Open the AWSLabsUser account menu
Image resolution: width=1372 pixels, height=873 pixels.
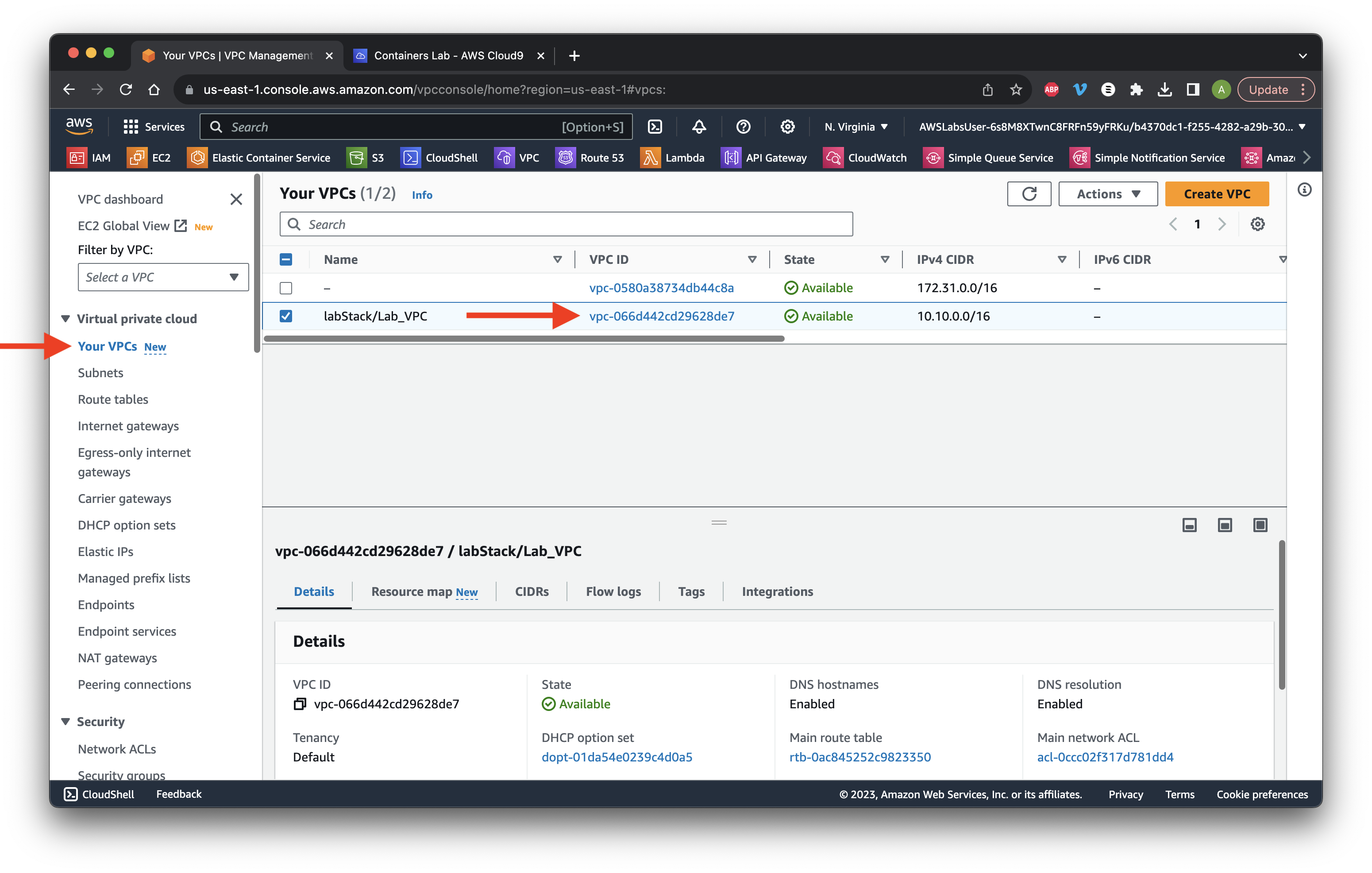point(1112,127)
